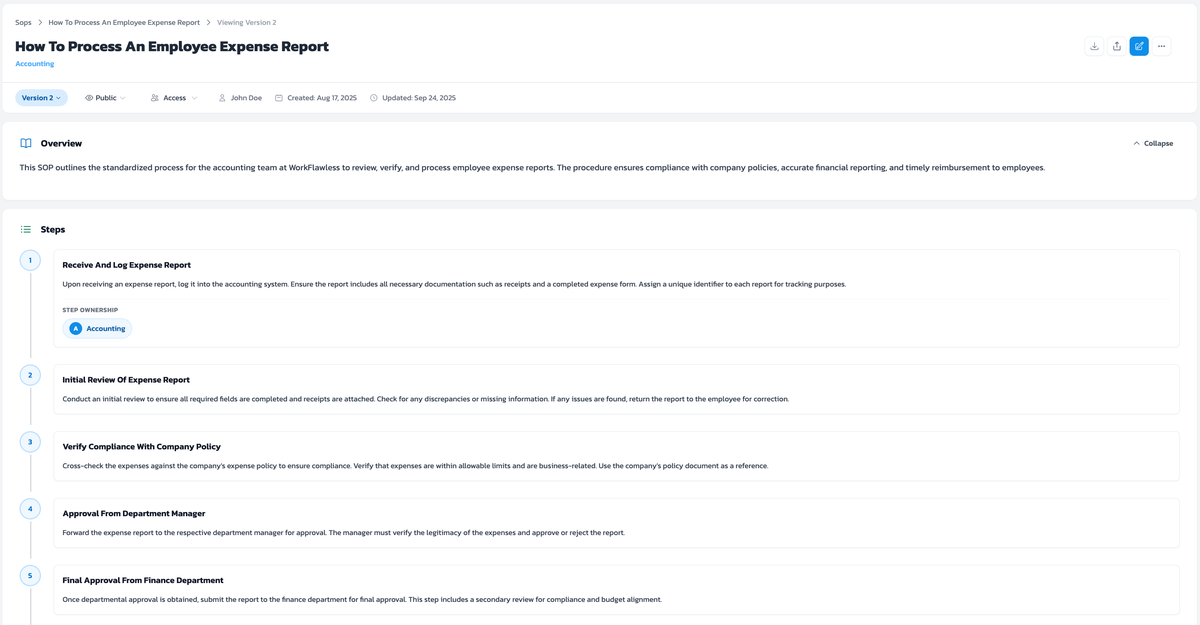Open the Accounting category link

pyautogui.click(x=35, y=64)
